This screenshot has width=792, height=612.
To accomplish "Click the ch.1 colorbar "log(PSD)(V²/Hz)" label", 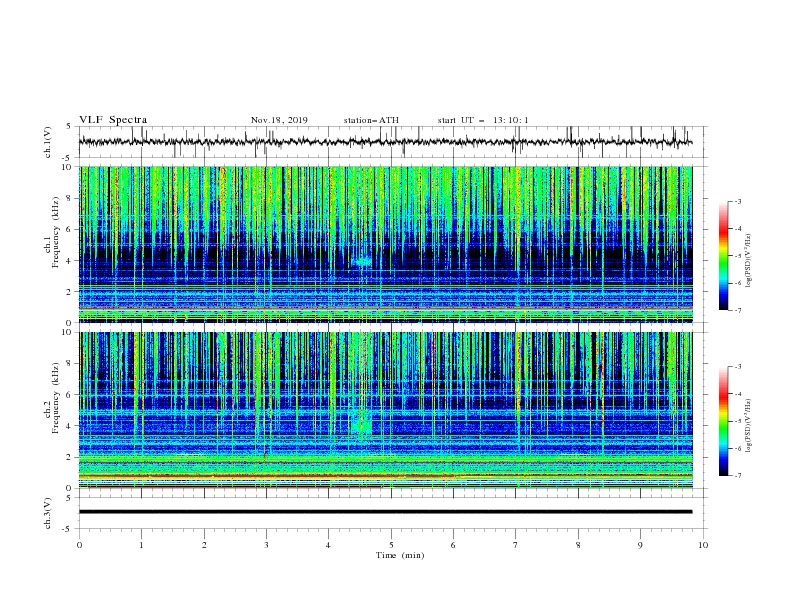I will (x=748, y=261).
